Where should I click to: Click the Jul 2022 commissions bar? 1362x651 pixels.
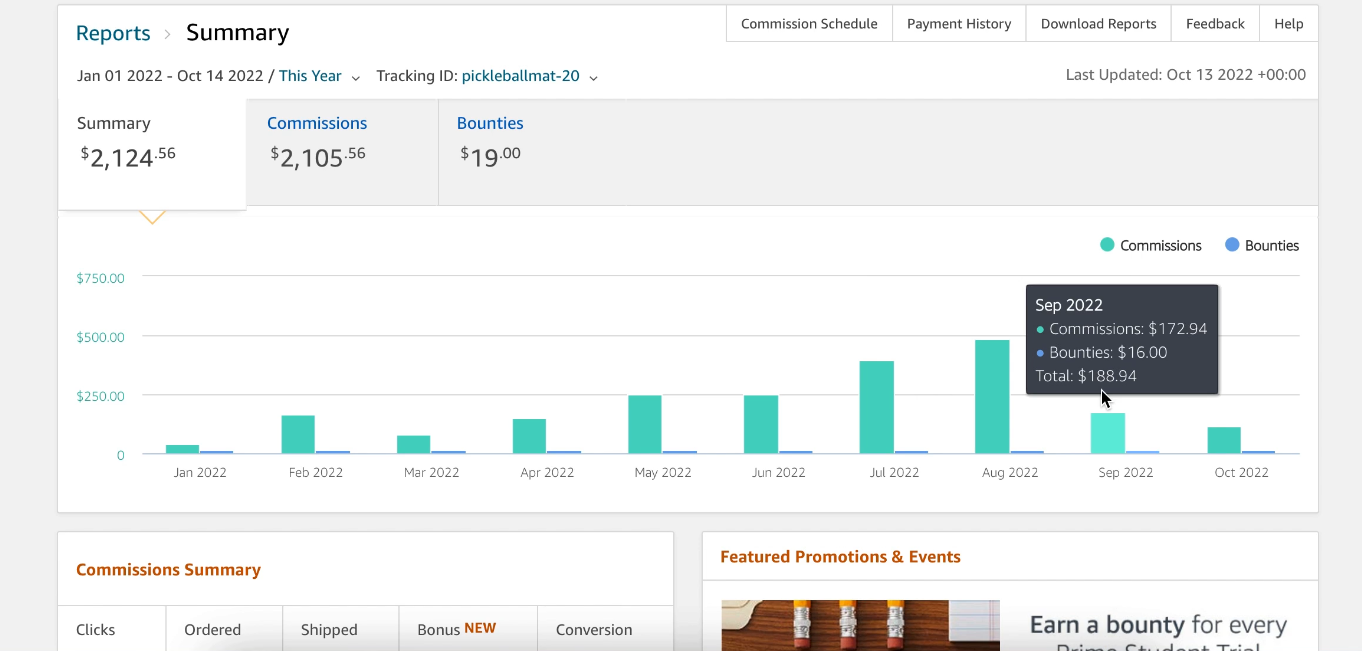click(877, 408)
